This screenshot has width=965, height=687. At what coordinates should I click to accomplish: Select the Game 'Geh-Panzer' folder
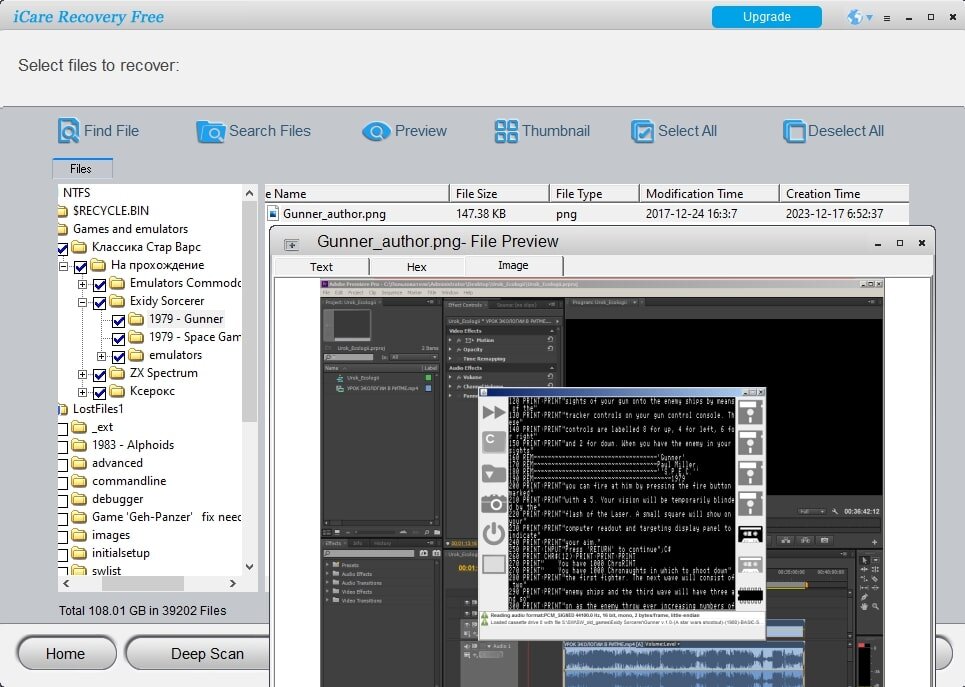(x=166, y=516)
